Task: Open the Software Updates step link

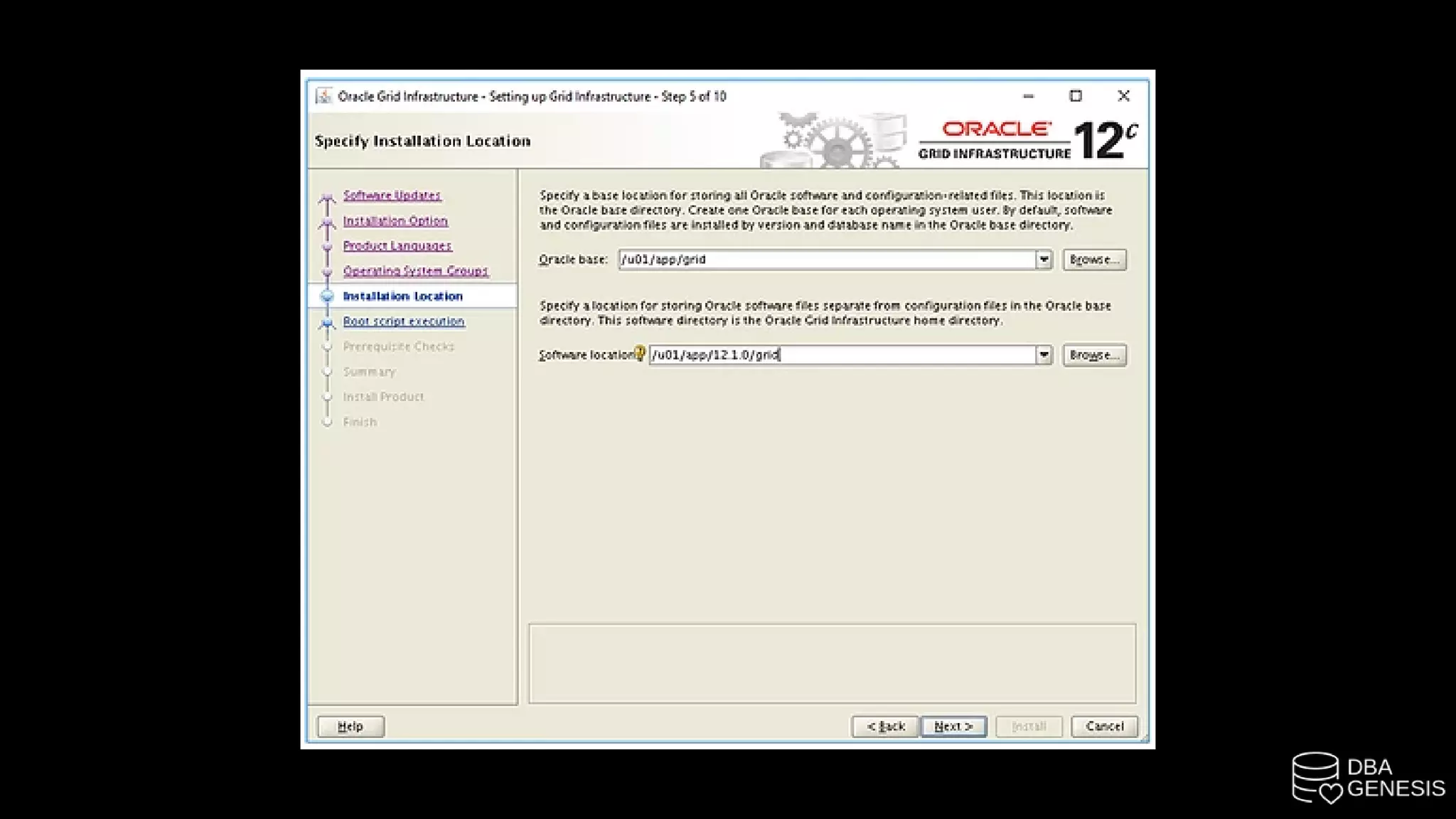Action: click(x=392, y=195)
